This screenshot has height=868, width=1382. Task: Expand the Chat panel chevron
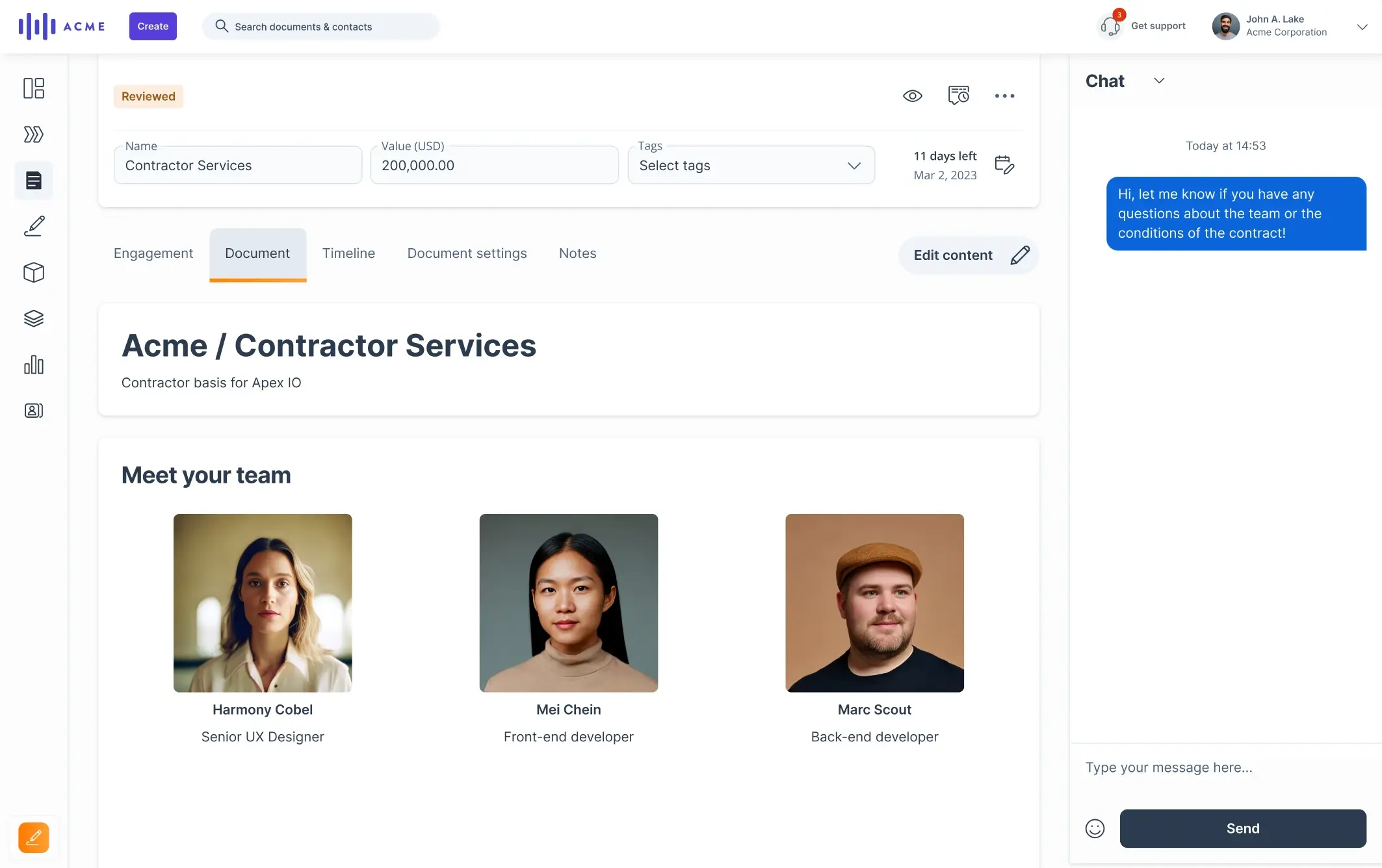1158,82
